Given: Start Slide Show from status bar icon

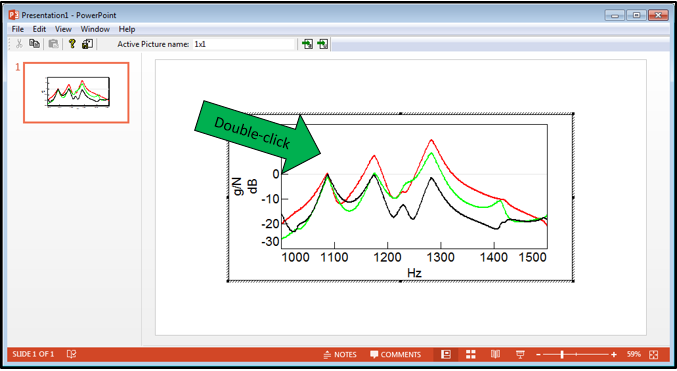Looking at the screenshot, I should (520, 354).
